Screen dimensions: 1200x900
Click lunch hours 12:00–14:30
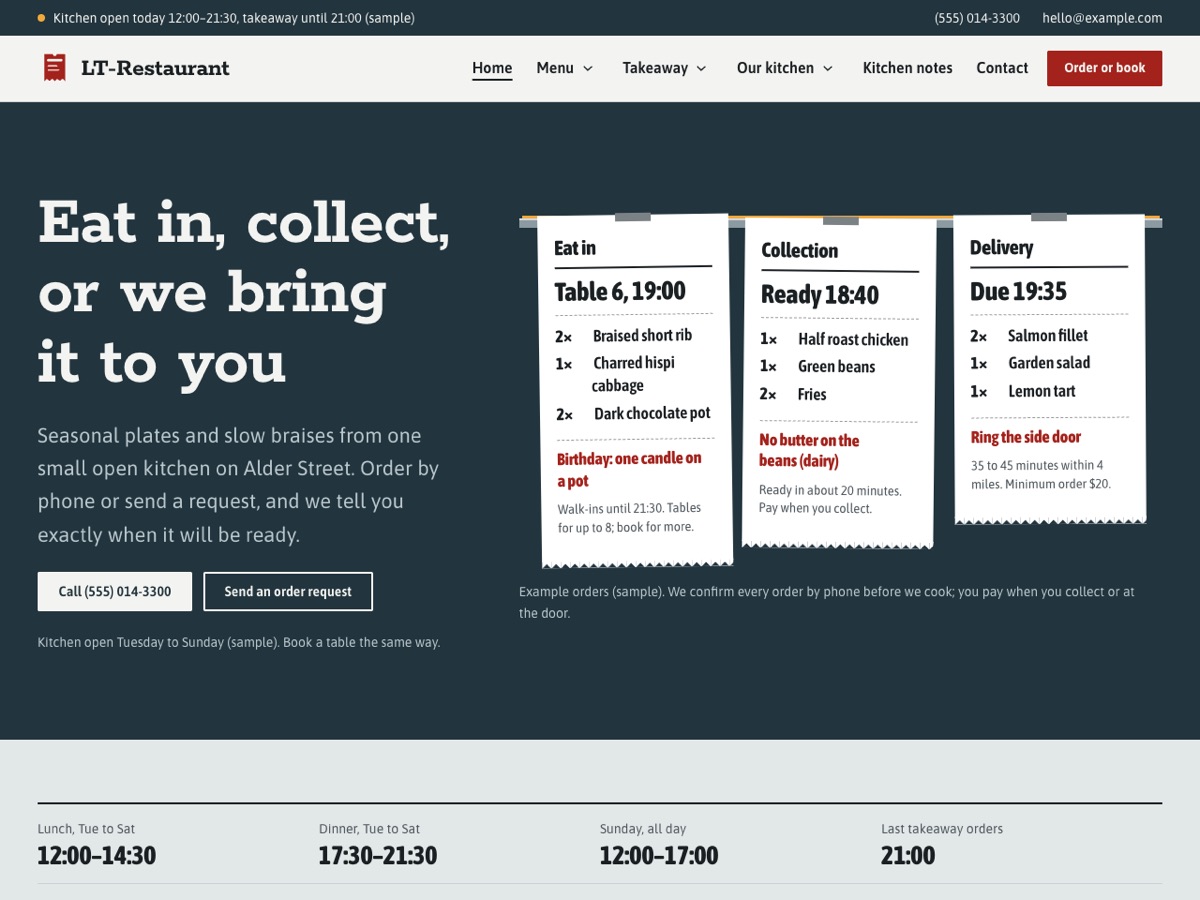tap(97, 856)
